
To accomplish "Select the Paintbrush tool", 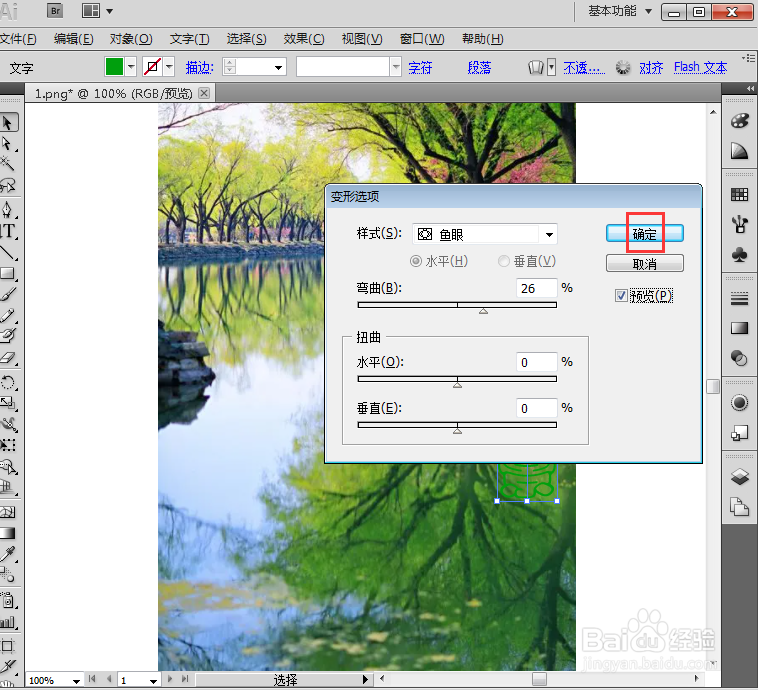I will (8, 294).
